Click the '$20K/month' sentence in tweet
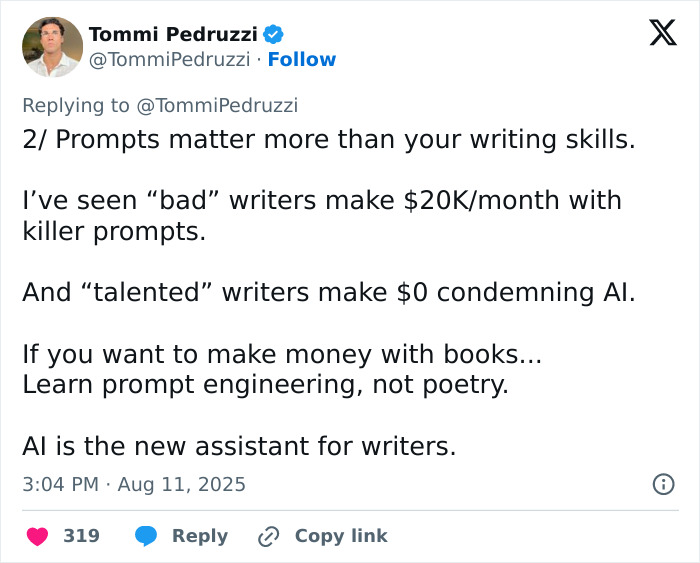Screen dimensions: 700x563 pos(321,200)
